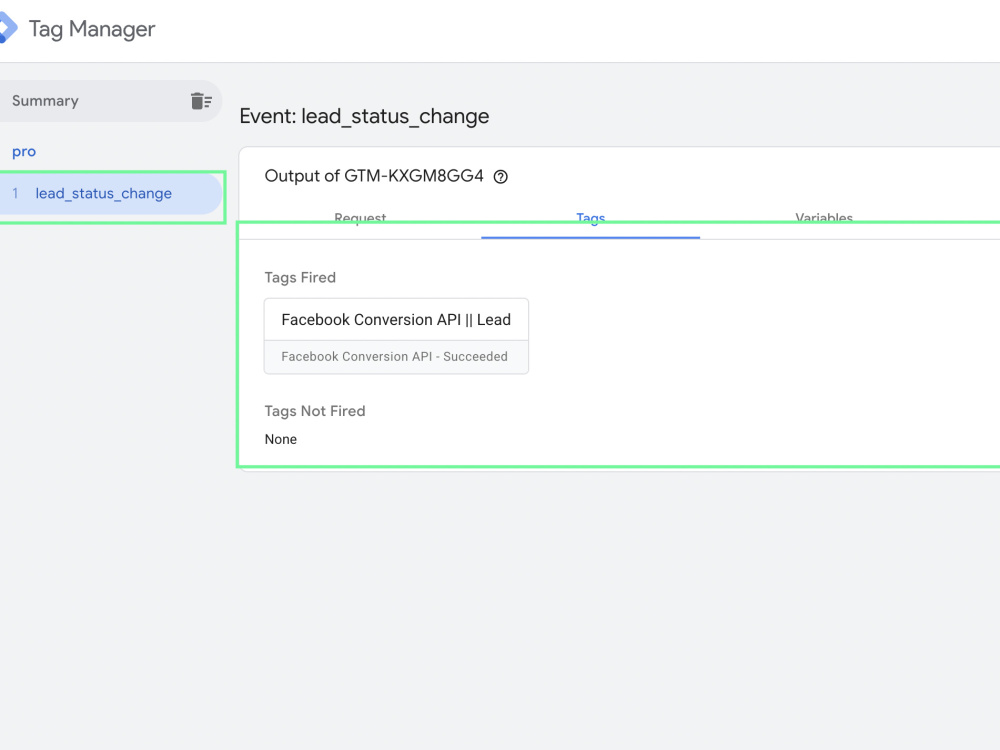Open the pro request entry
Screen dimensions: 1000x750
pos(24,152)
